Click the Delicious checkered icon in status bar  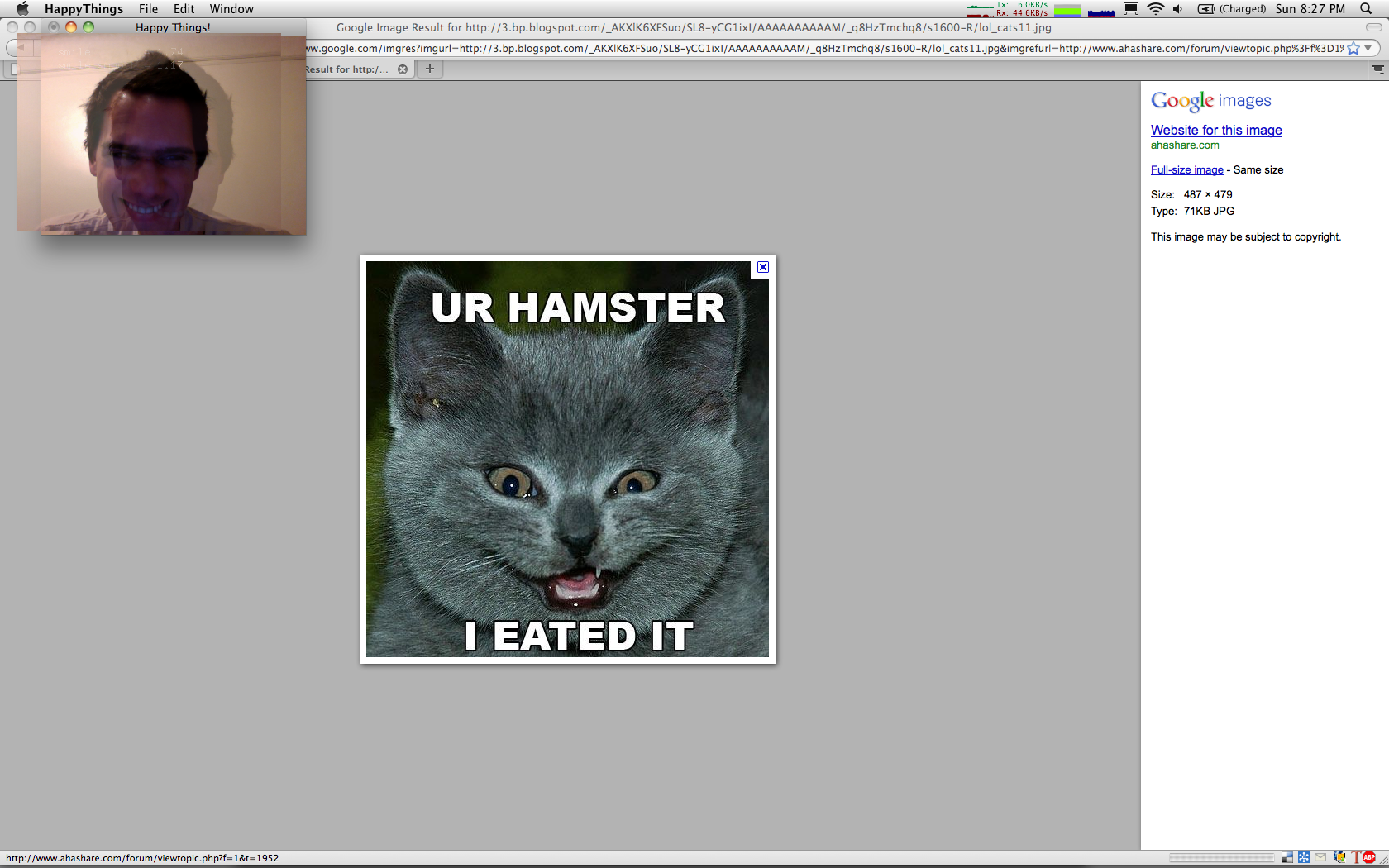pyautogui.click(x=1287, y=857)
